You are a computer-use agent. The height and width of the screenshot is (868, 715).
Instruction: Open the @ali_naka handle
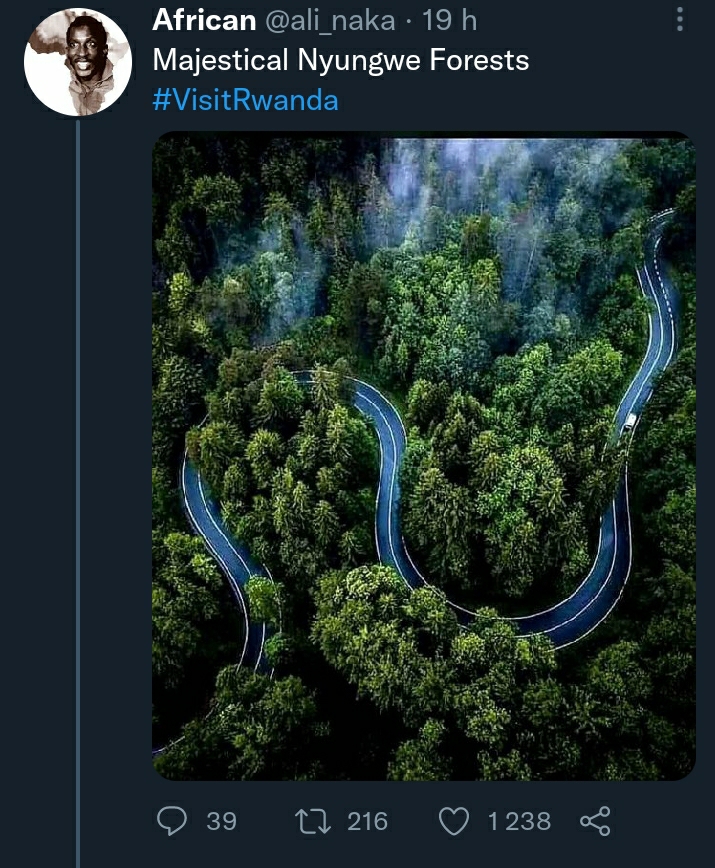point(330,21)
